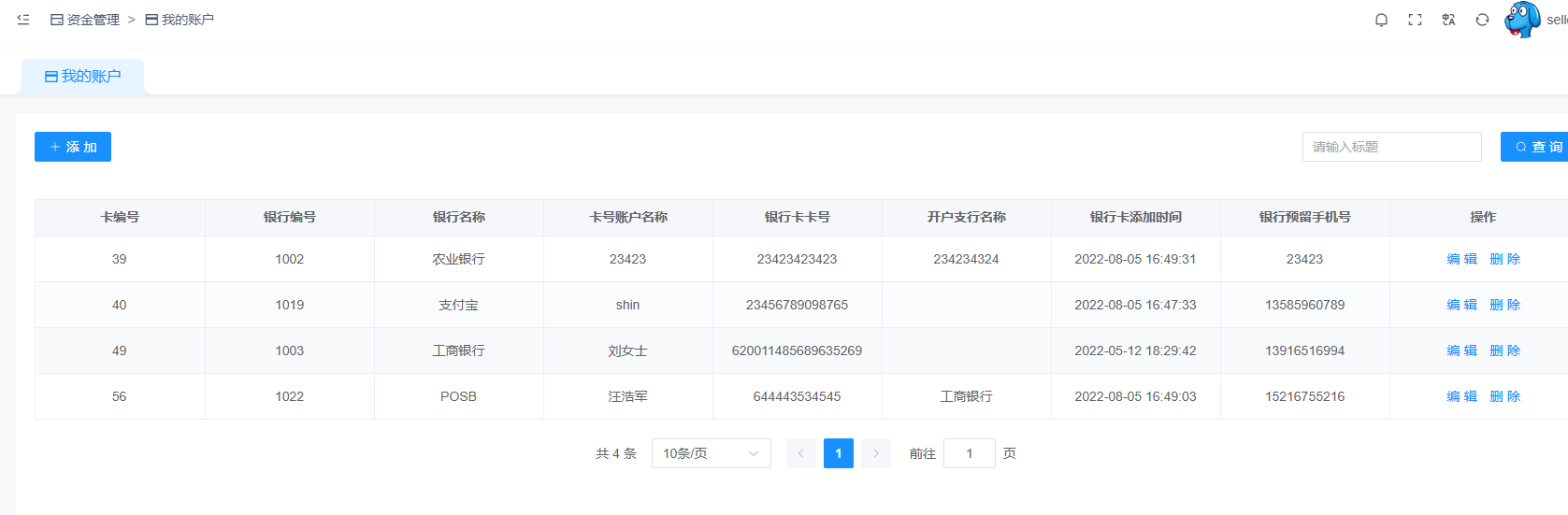
Task: Open the blue dog user avatar
Action: coord(1522,20)
